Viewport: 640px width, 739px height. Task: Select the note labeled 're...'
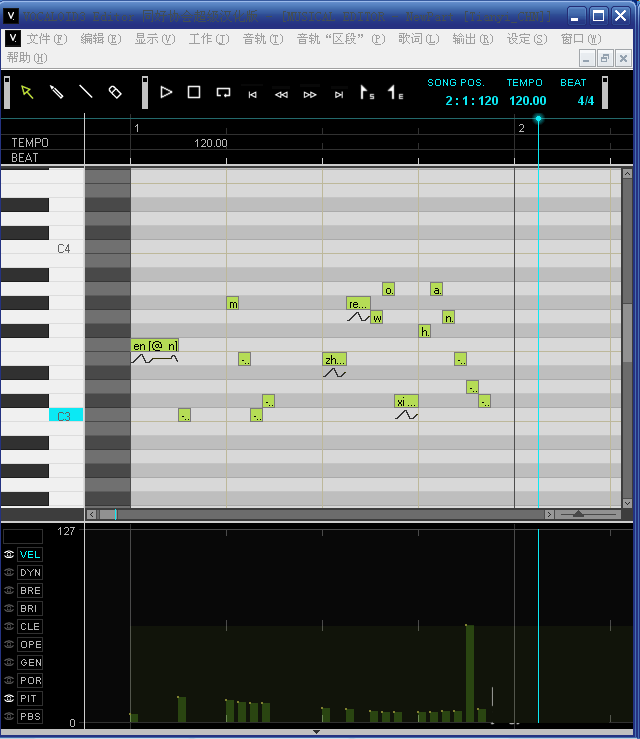358,304
